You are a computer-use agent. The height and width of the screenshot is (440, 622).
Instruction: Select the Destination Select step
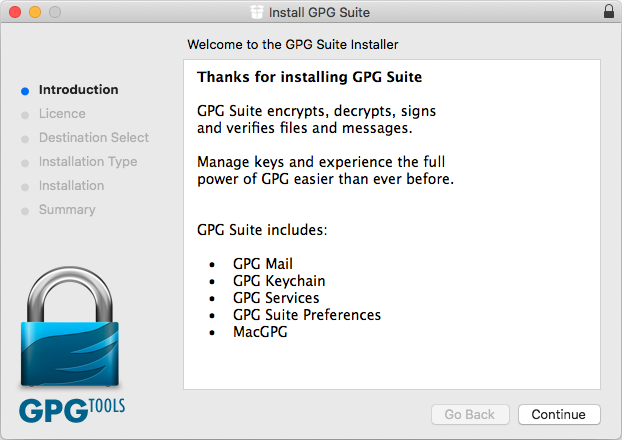(x=94, y=137)
